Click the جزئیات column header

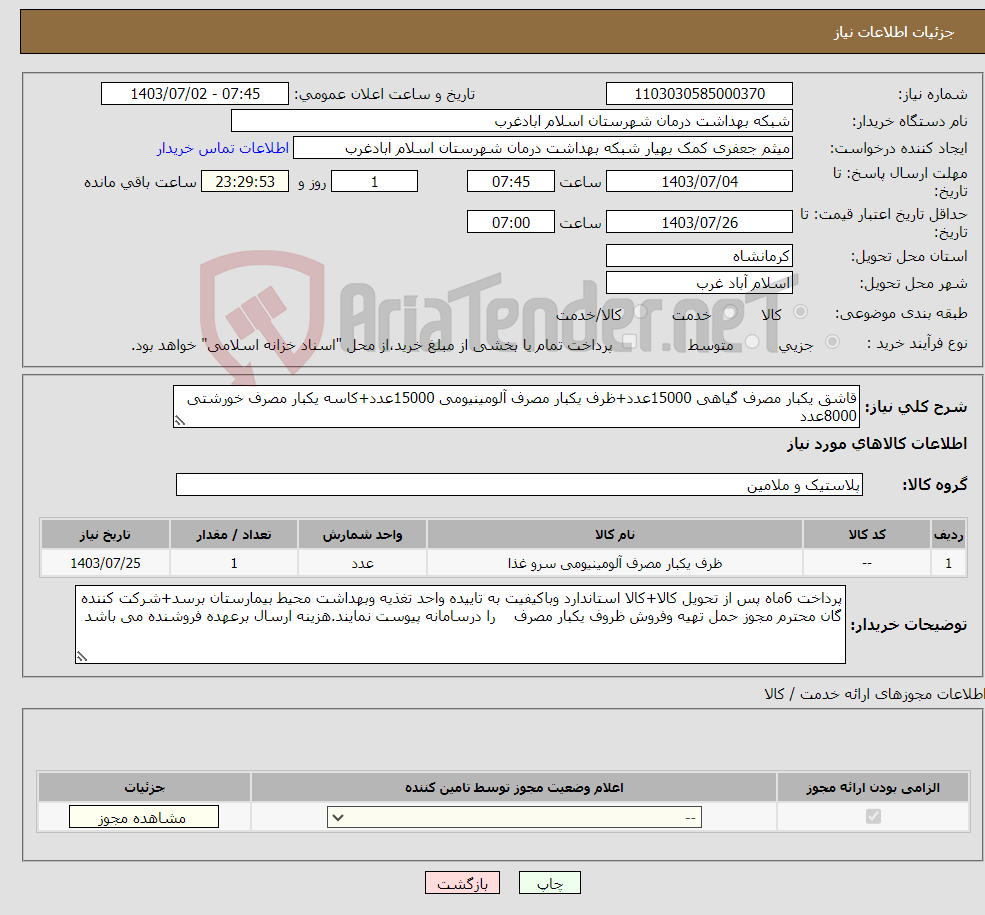coord(144,788)
